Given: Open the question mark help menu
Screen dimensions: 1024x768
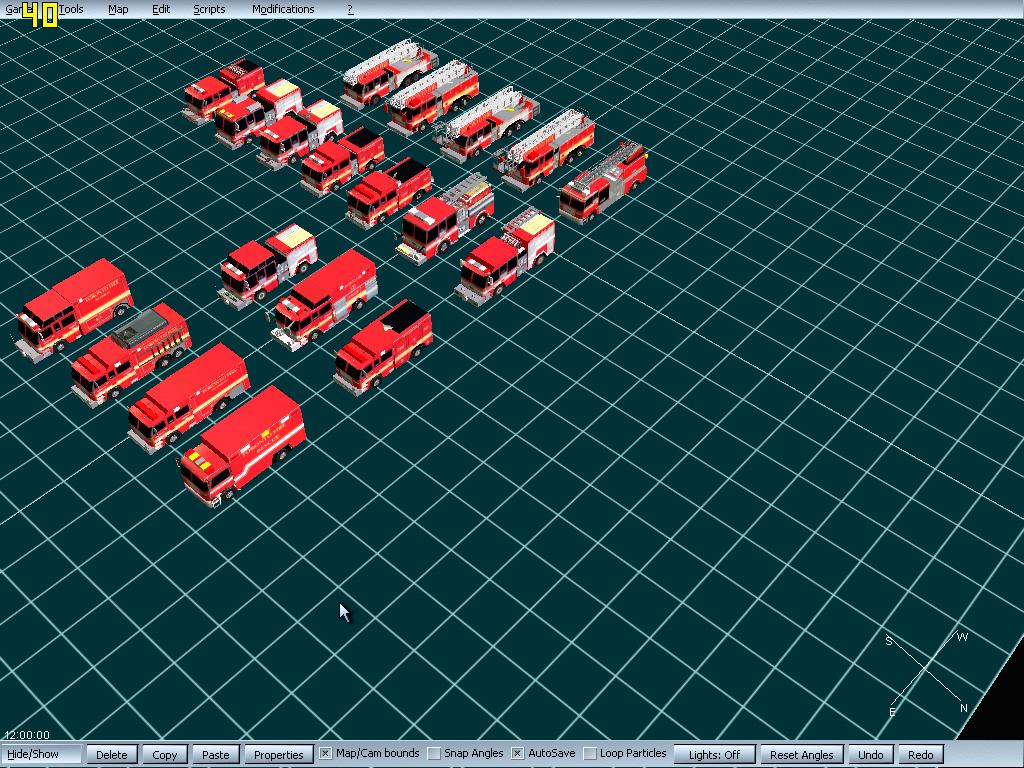Looking at the screenshot, I should tap(351, 9).
